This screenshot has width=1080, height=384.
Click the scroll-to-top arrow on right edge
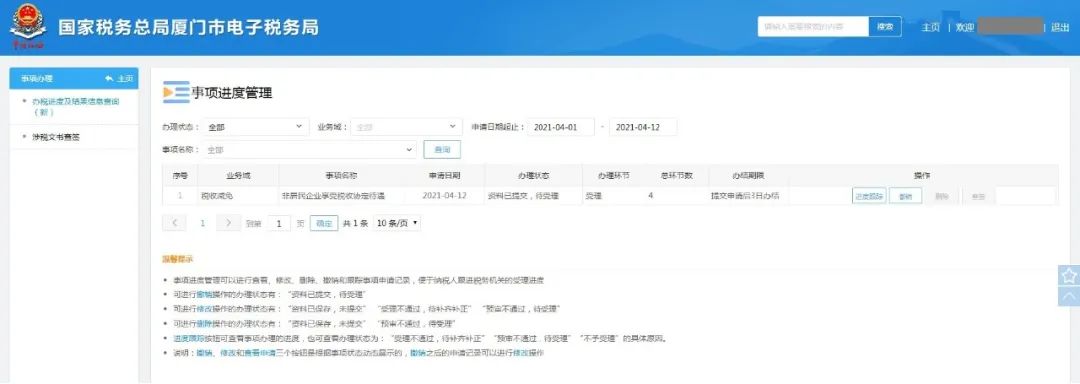pyautogui.click(x=1069, y=296)
